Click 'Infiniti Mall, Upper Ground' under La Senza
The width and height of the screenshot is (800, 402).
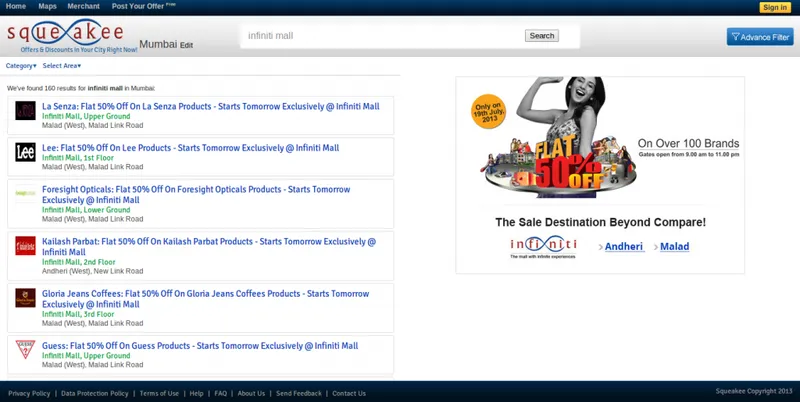[86, 116]
